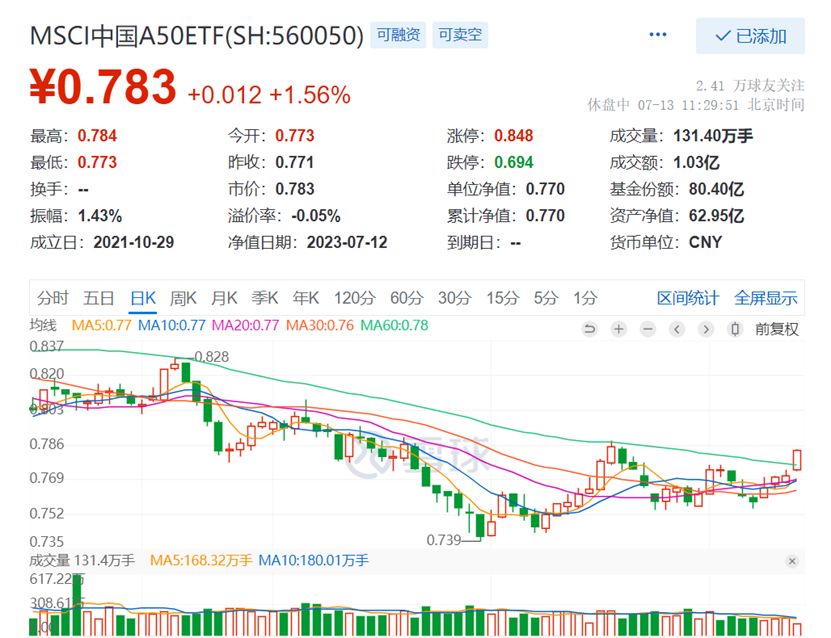Switch to the 1分 interval tab

pos(585,298)
